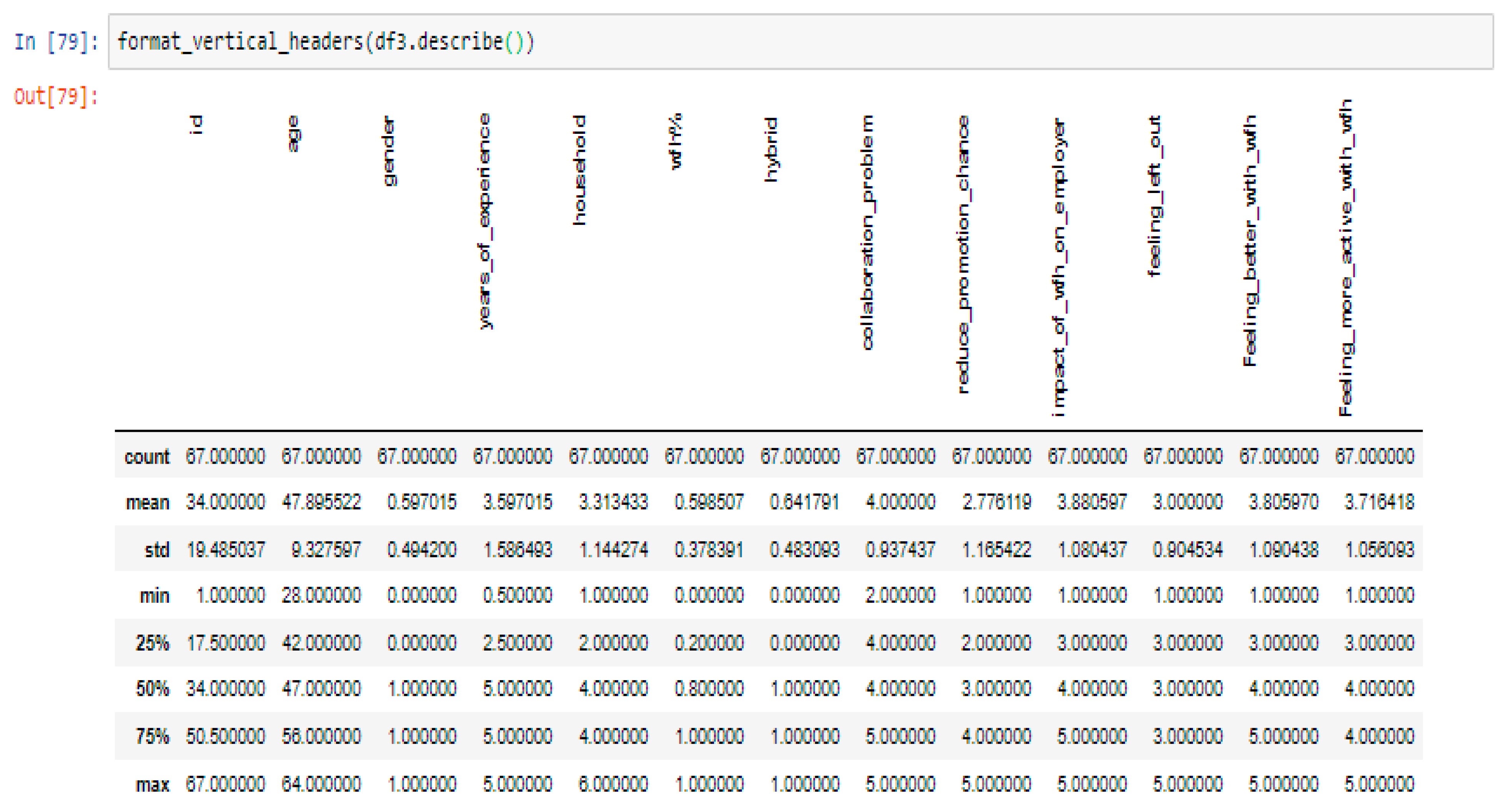Screen dimensions: 1509x812
Task: Click the 'id' column header
Action: (197, 124)
